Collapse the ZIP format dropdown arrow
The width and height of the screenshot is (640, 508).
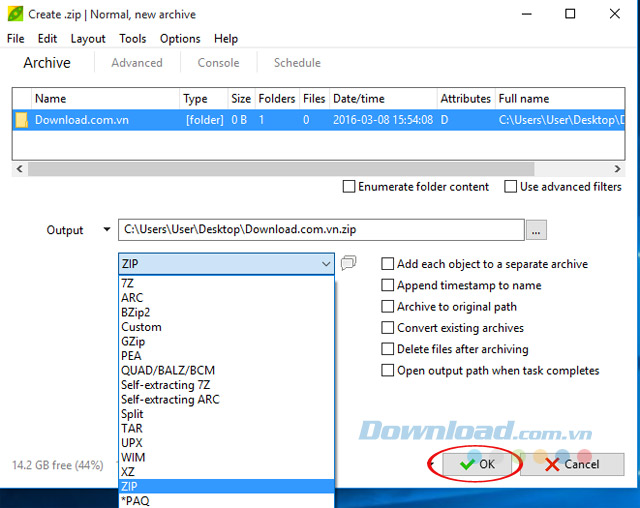point(326,264)
